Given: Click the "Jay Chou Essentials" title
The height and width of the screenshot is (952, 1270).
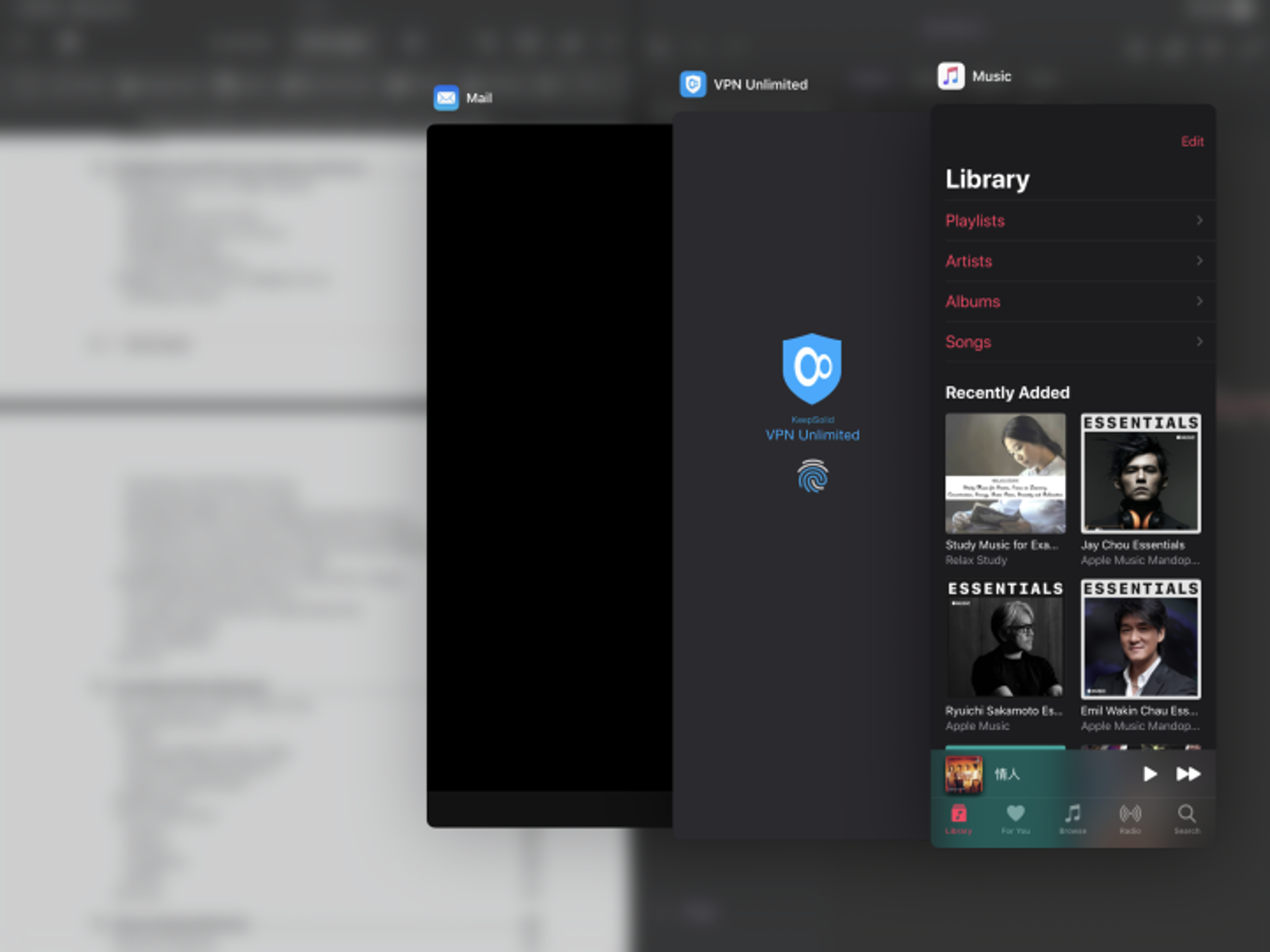Looking at the screenshot, I should pos(1132,545).
